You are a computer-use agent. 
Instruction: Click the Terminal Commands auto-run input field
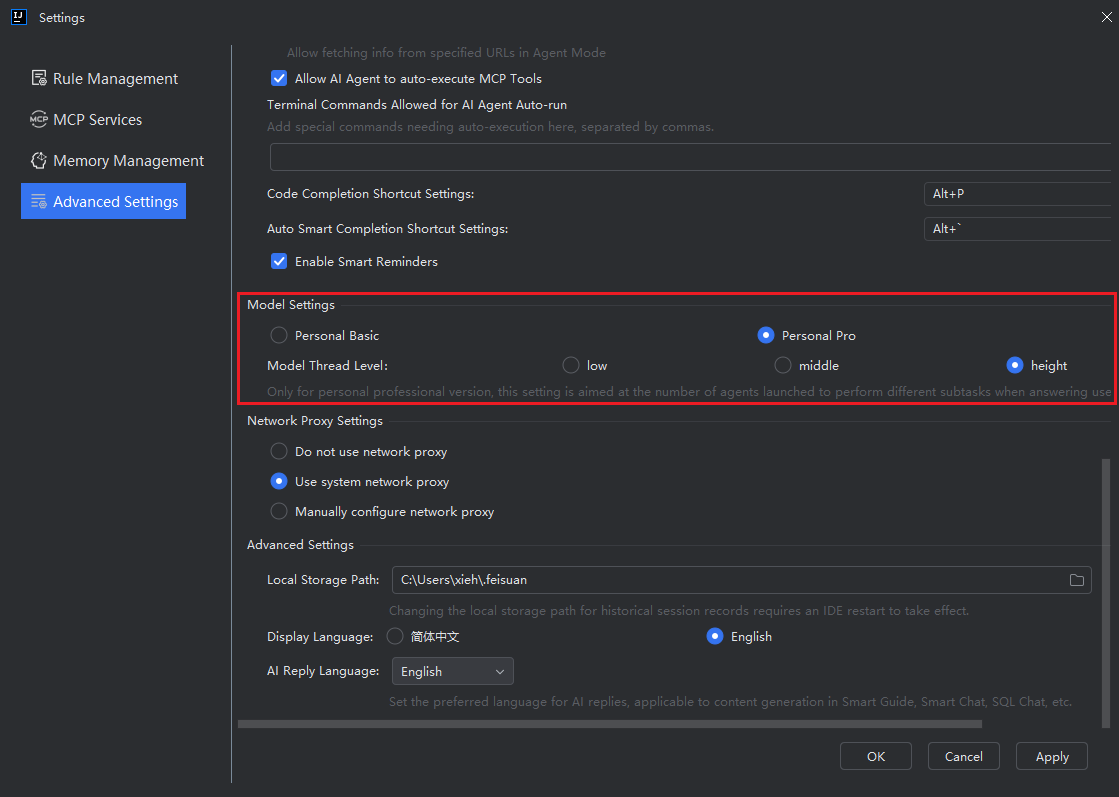tap(690, 157)
